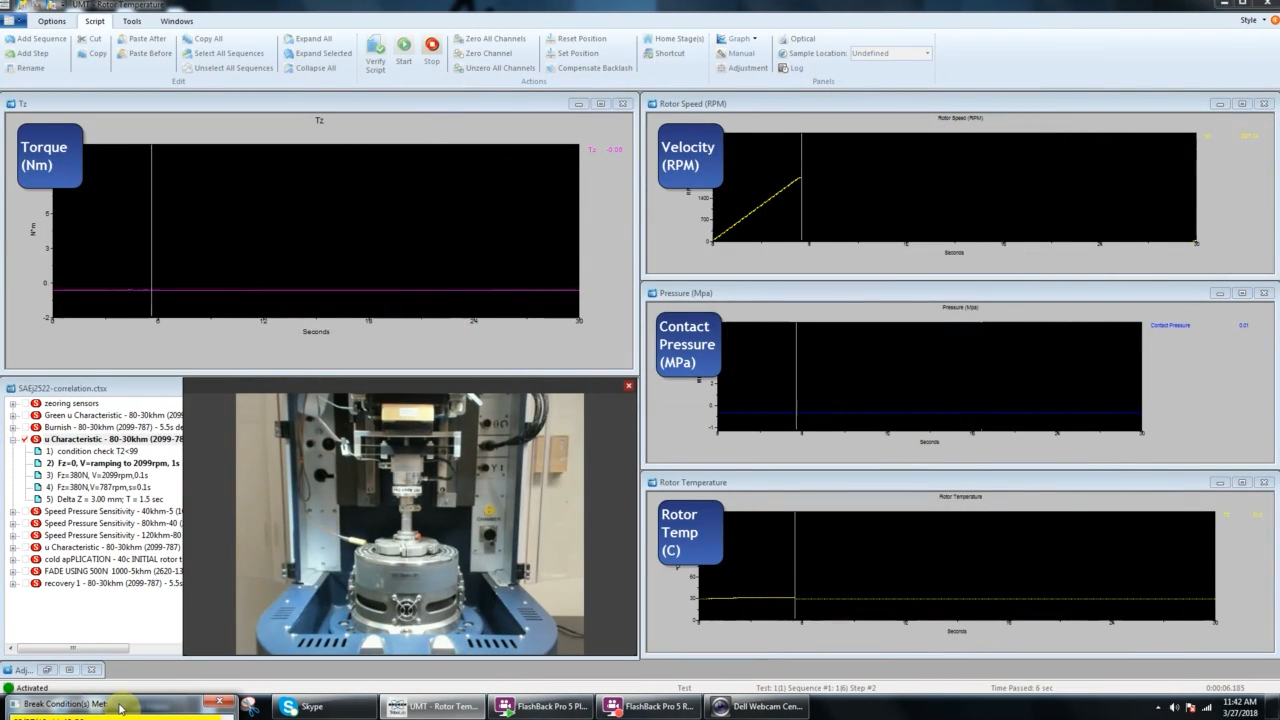The width and height of the screenshot is (1280, 720).
Task: Click Collapse All
Action: (x=309, y=68)
